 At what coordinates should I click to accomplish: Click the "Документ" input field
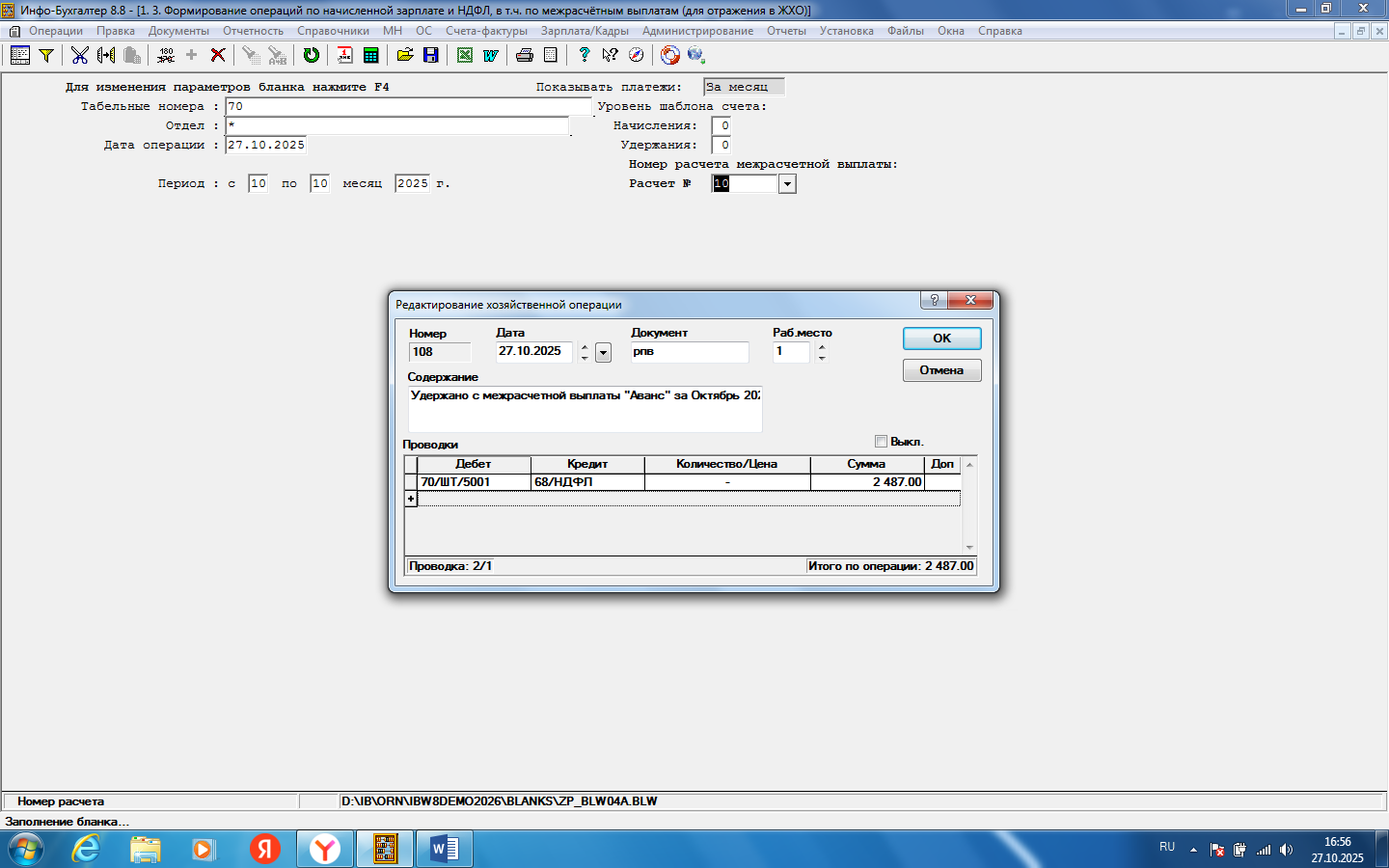(x=689, y=352)
